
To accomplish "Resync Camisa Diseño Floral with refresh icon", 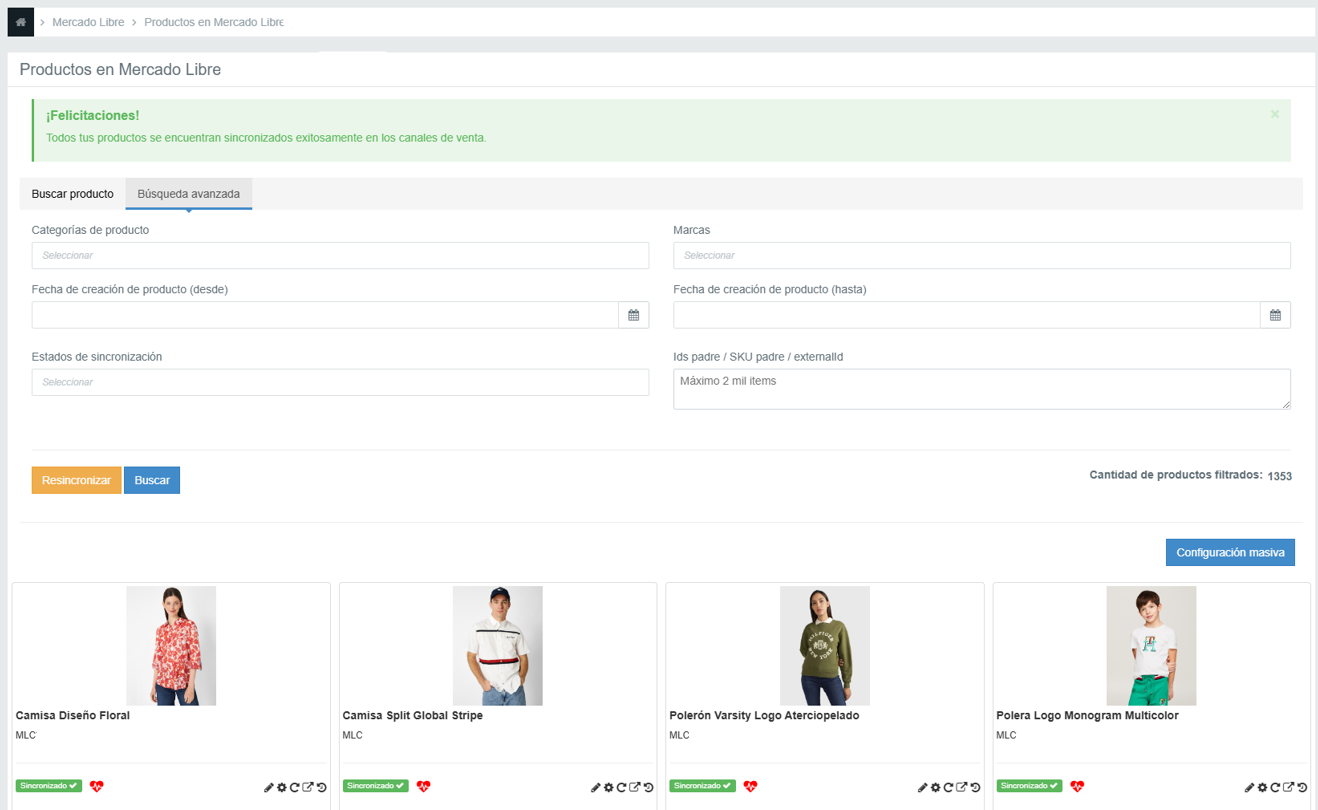I will (295, 788).
